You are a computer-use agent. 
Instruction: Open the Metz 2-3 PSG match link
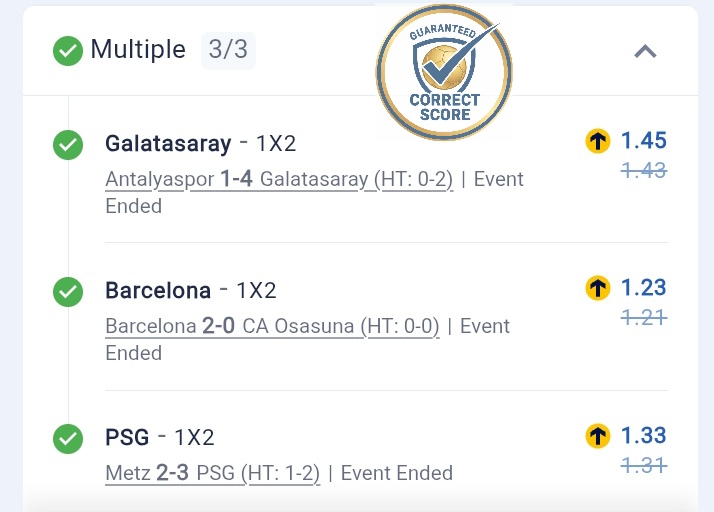coord(212,473)
